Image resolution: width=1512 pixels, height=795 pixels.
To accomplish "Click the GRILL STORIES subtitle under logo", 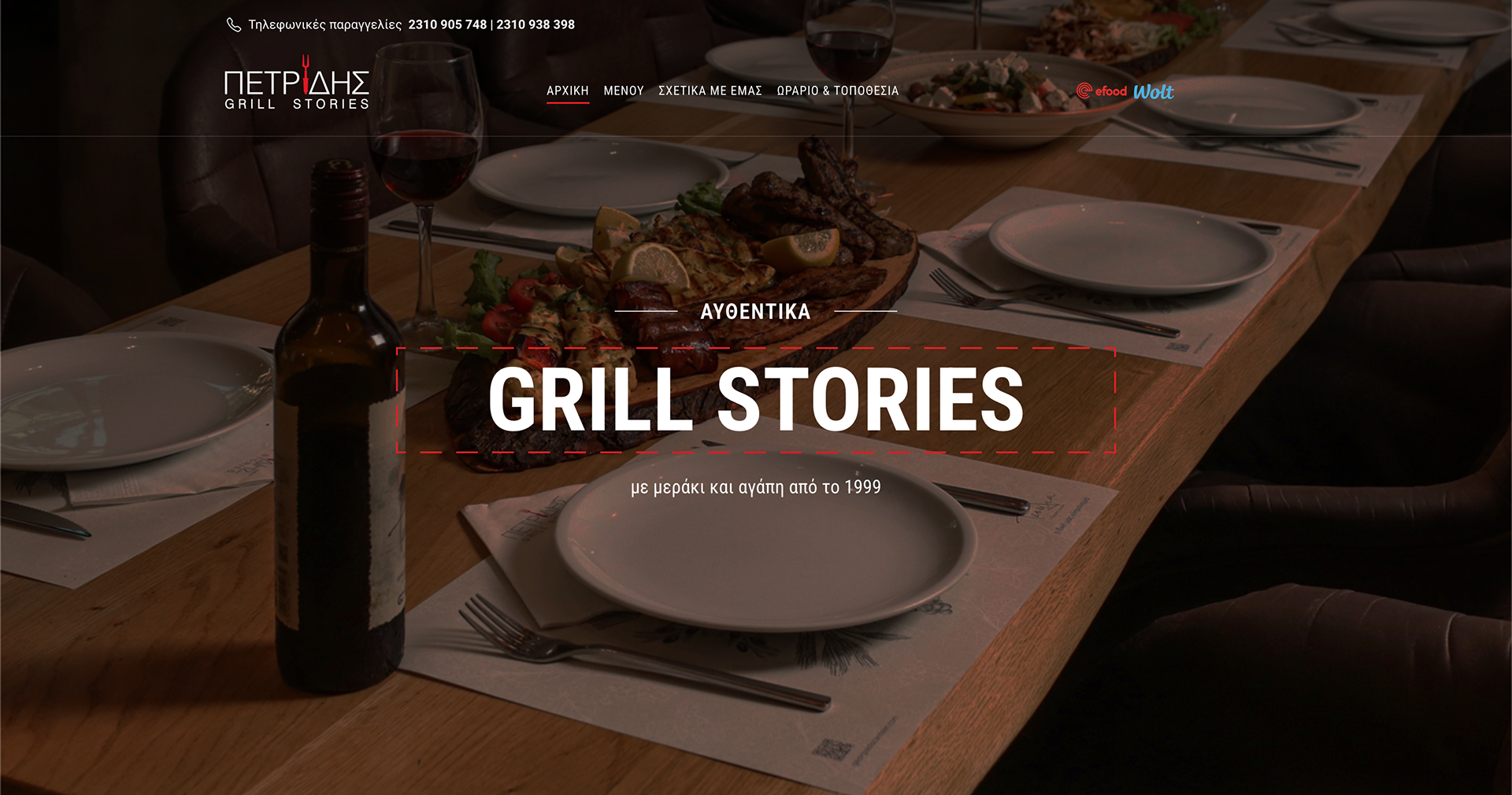I will [297, 104].
